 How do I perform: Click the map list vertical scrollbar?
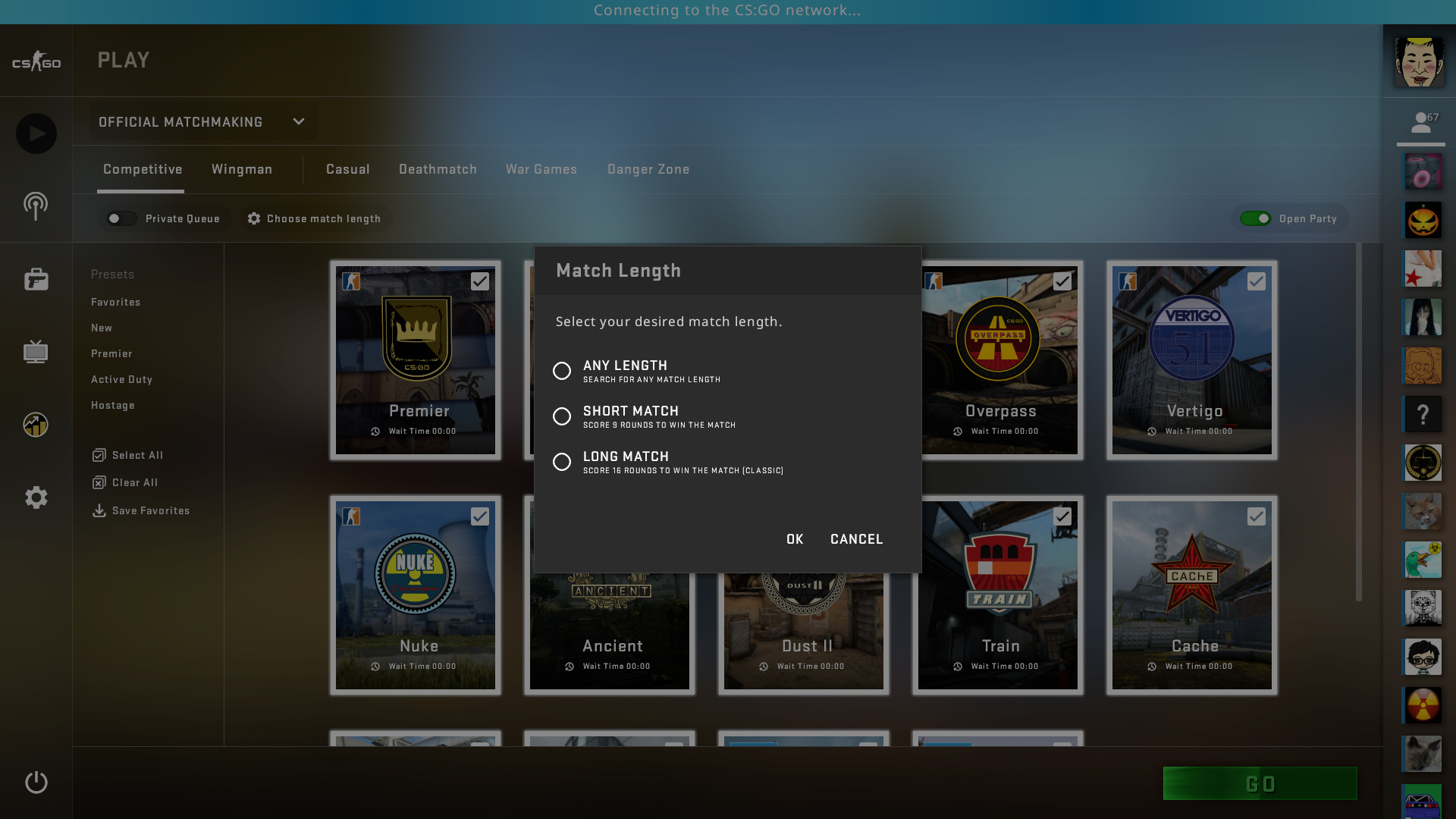[1359, 422]
